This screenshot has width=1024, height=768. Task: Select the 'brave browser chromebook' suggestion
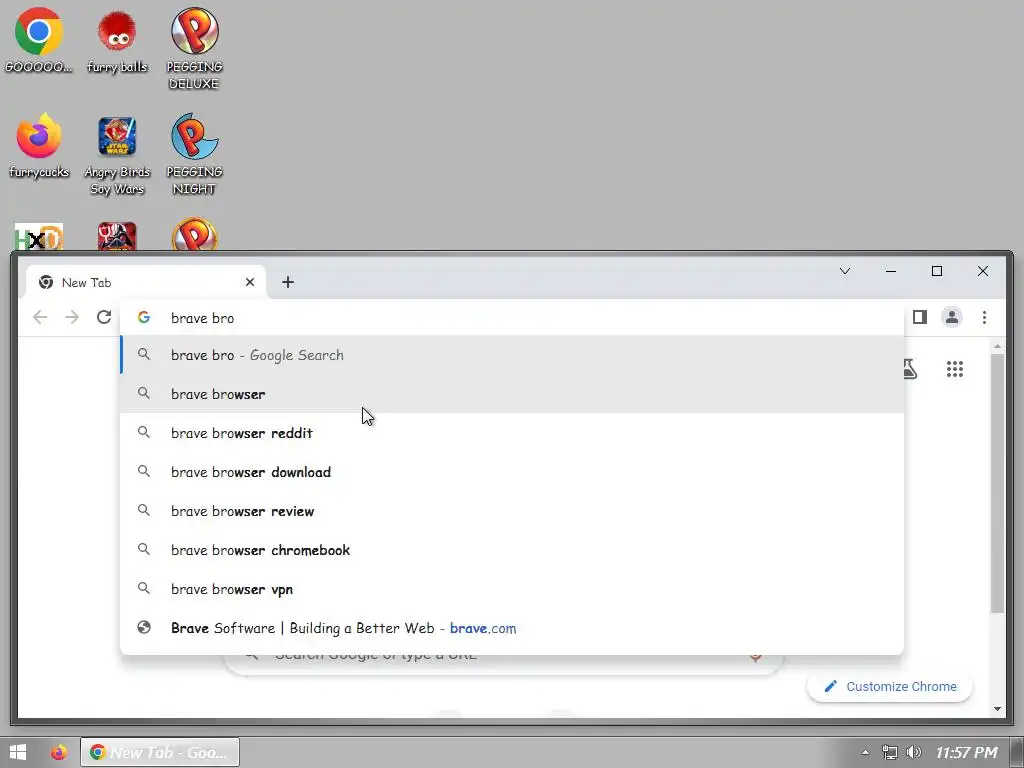512,550
